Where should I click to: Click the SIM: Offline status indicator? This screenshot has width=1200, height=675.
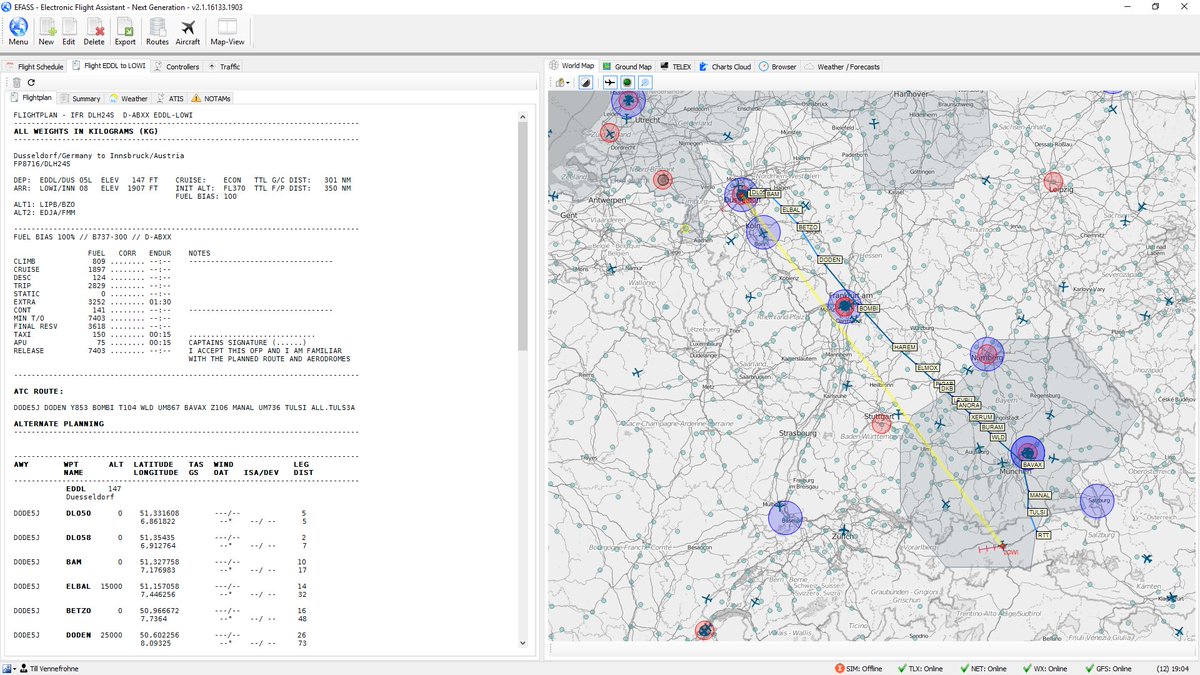pyautogui.click(x=859, y=668)
